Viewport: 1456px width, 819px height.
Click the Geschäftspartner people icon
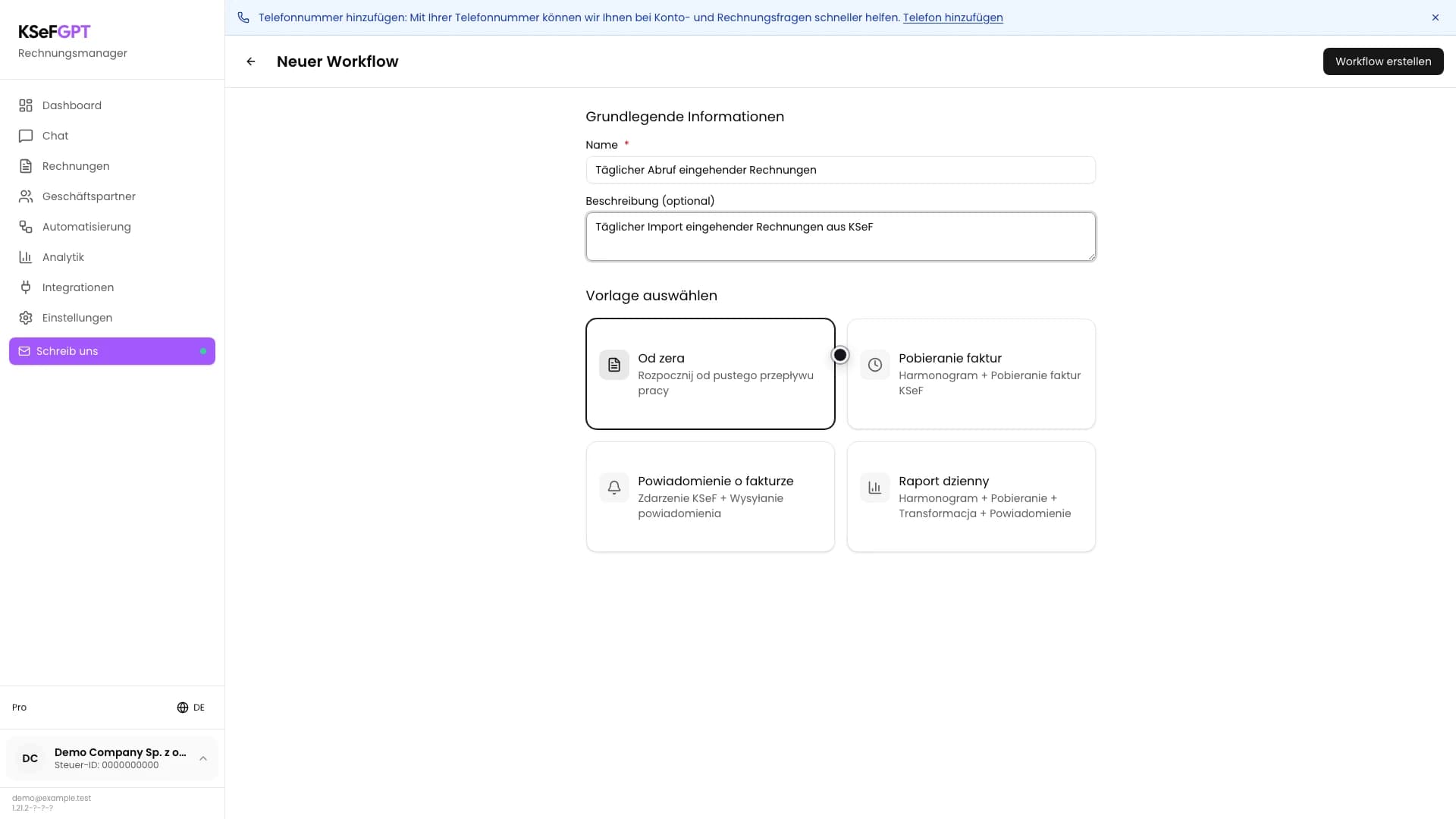point(26,196)
